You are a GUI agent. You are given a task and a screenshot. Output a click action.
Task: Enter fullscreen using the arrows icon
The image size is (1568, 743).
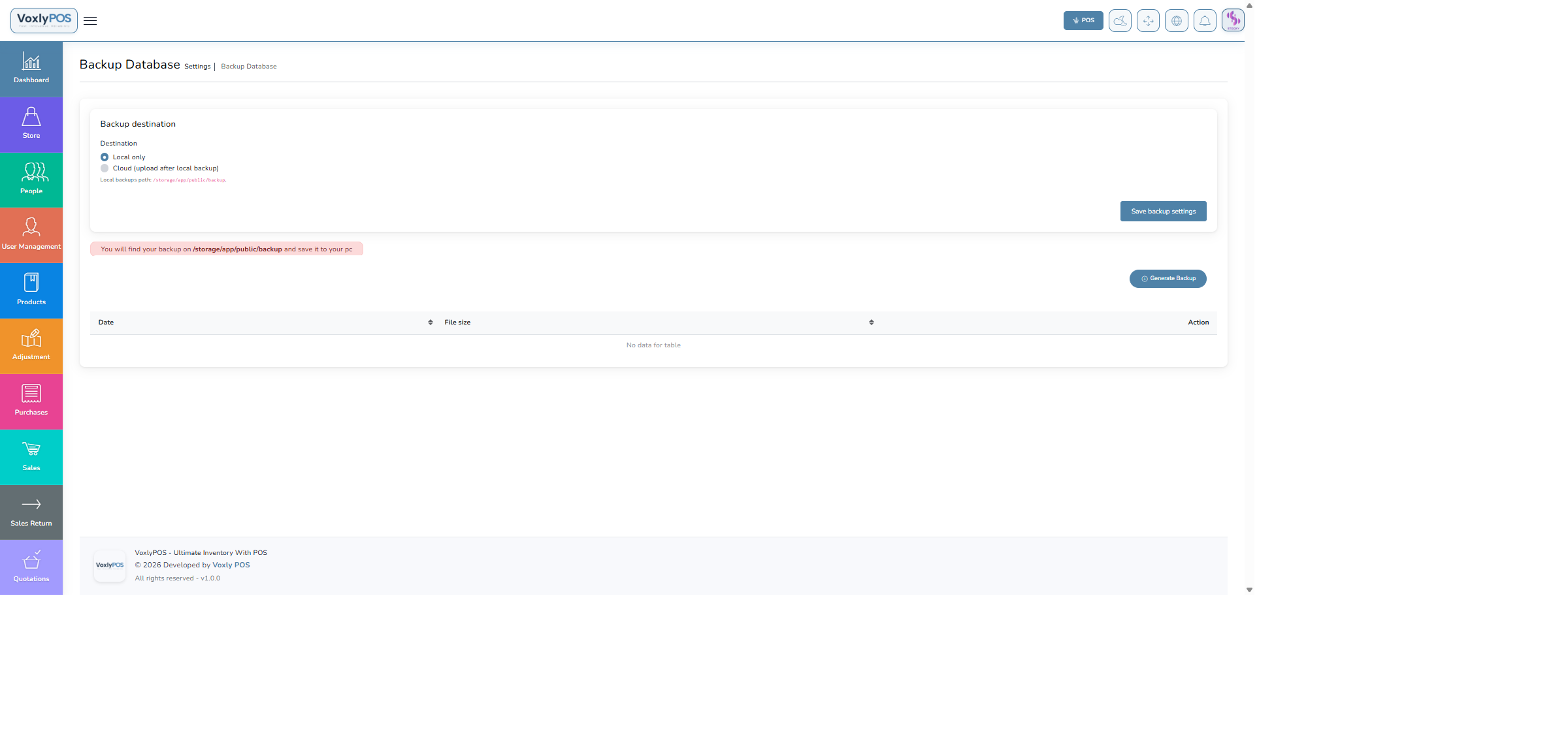coord(1148,21)
